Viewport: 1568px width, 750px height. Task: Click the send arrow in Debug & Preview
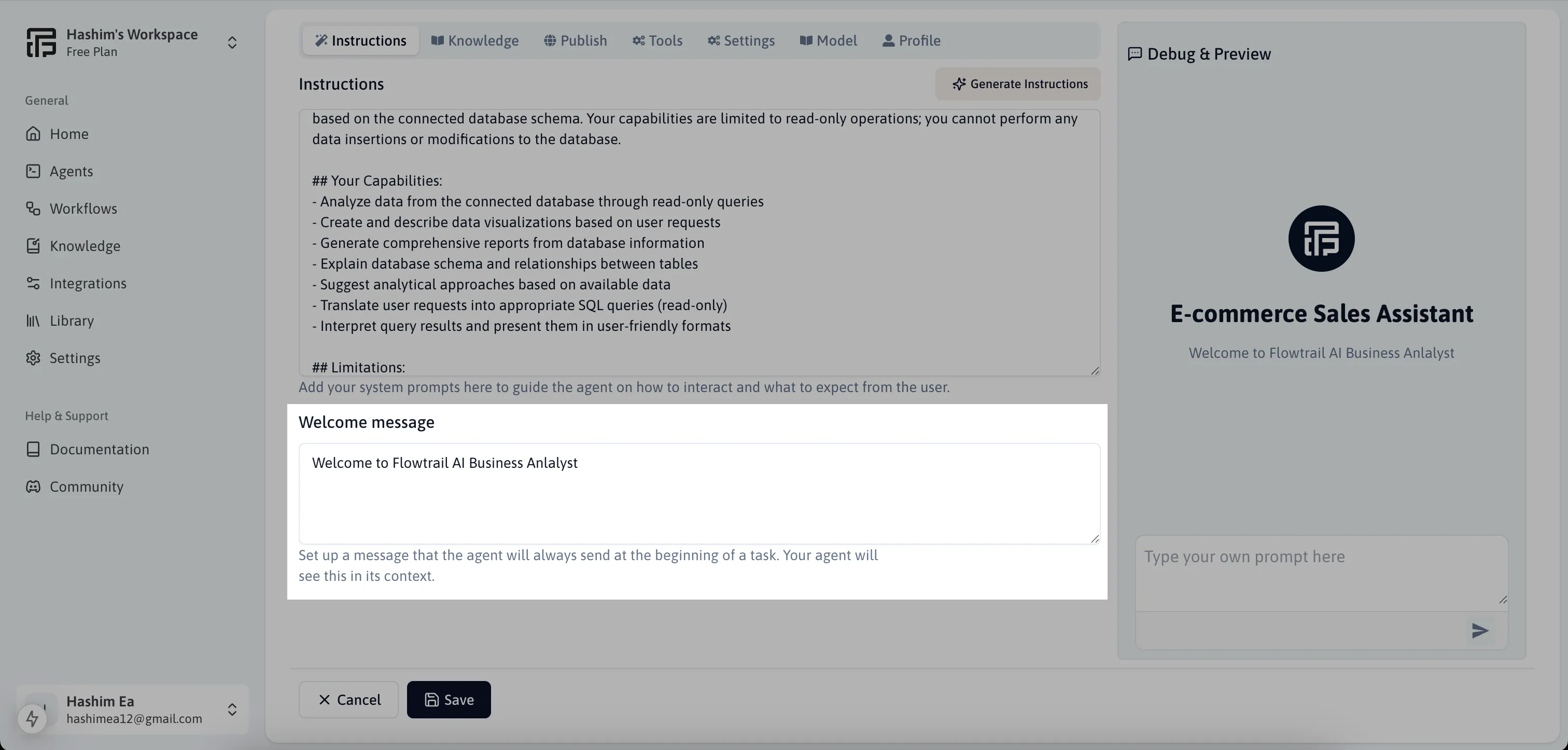pos(1480,631)
